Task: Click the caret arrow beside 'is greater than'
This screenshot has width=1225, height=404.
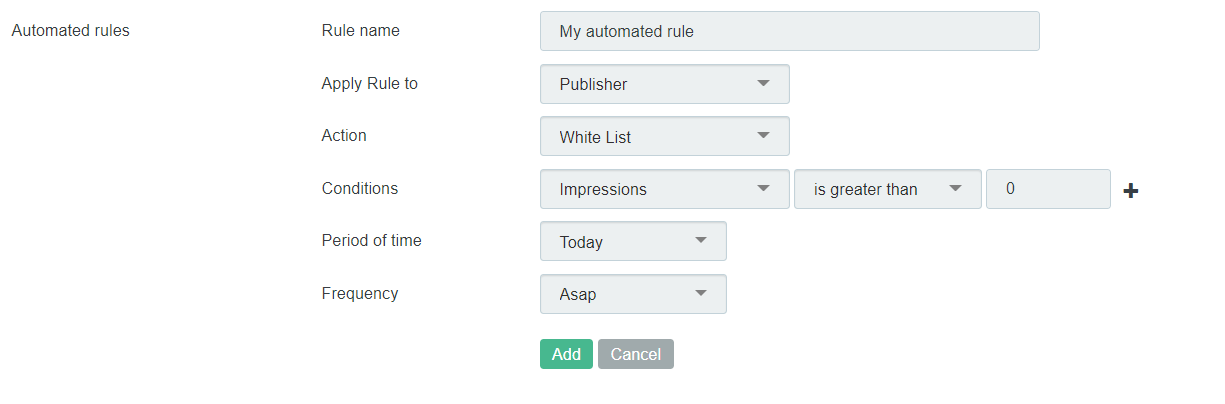Action: coord(955,188)
